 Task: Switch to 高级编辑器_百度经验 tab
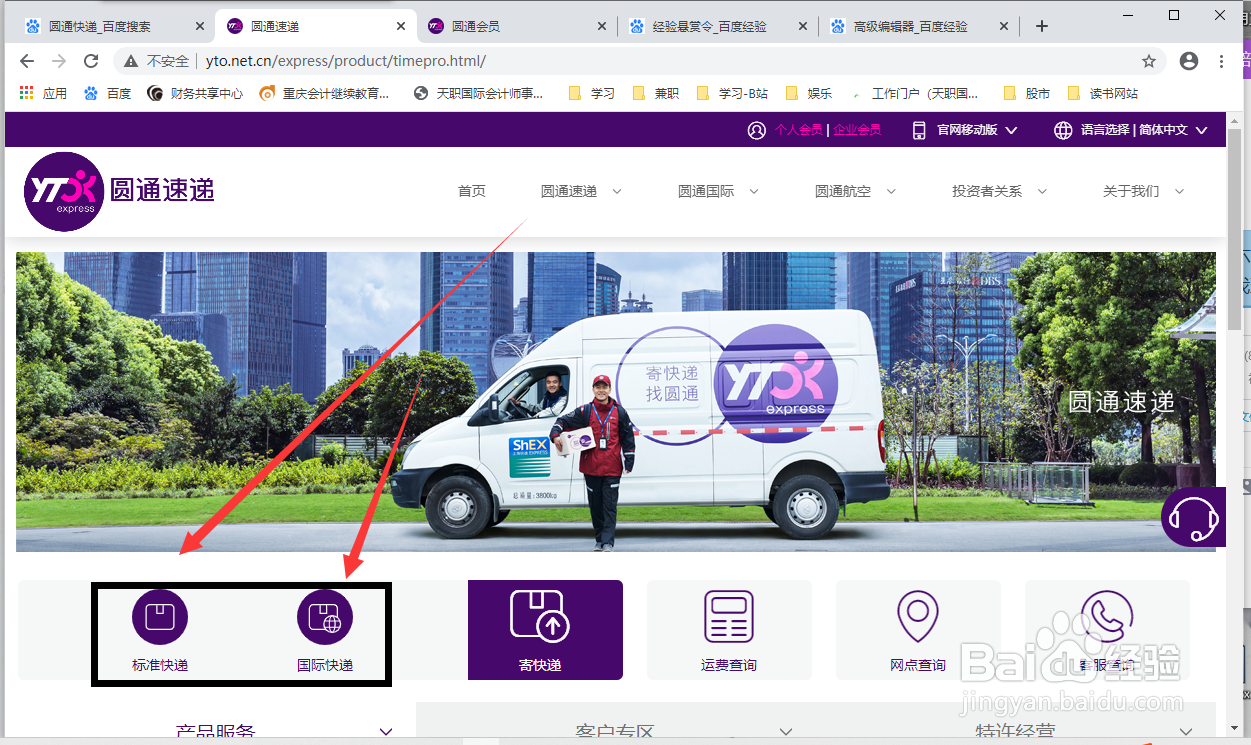[x=918, y=26]
